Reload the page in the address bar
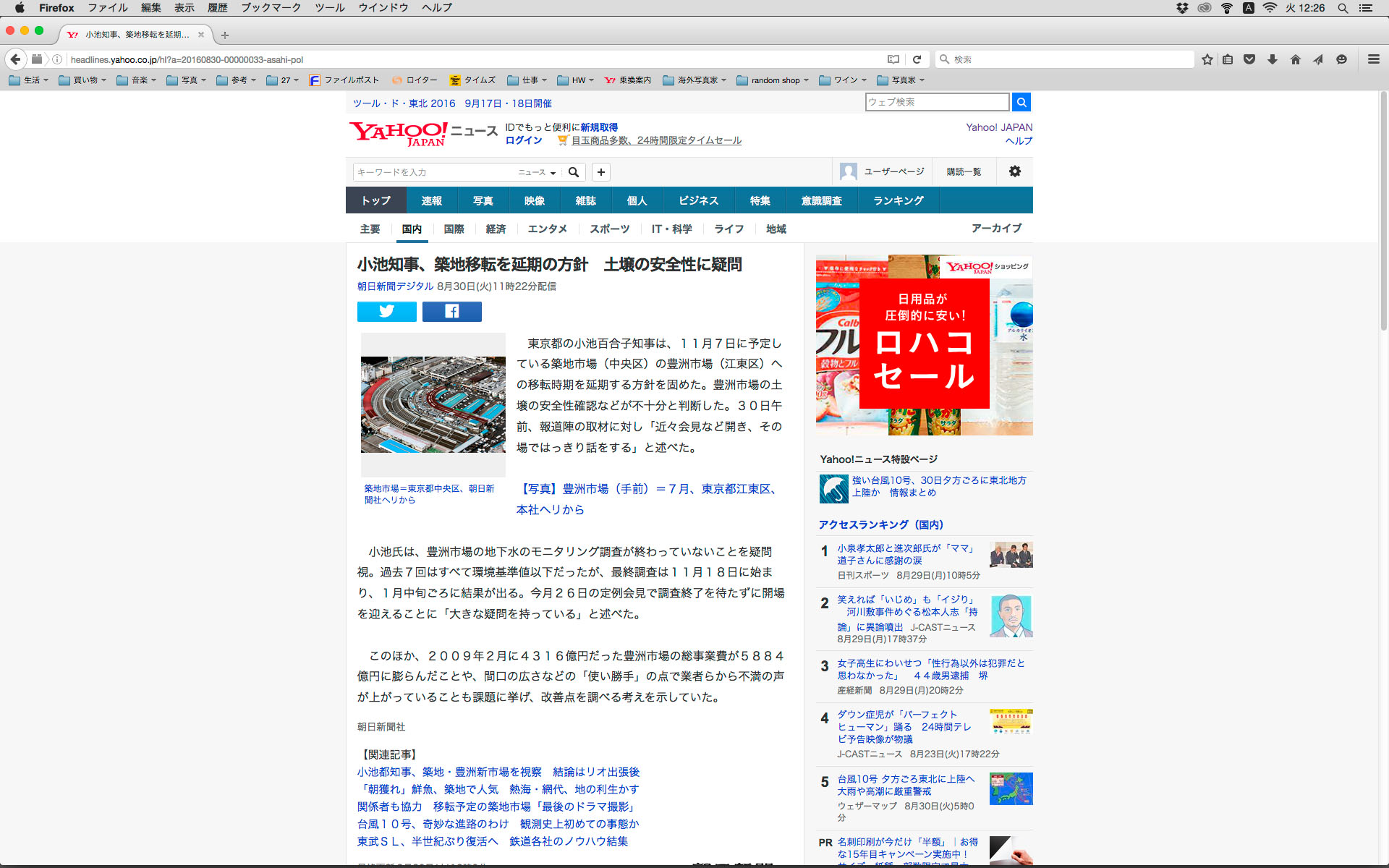 click(917, 59)
